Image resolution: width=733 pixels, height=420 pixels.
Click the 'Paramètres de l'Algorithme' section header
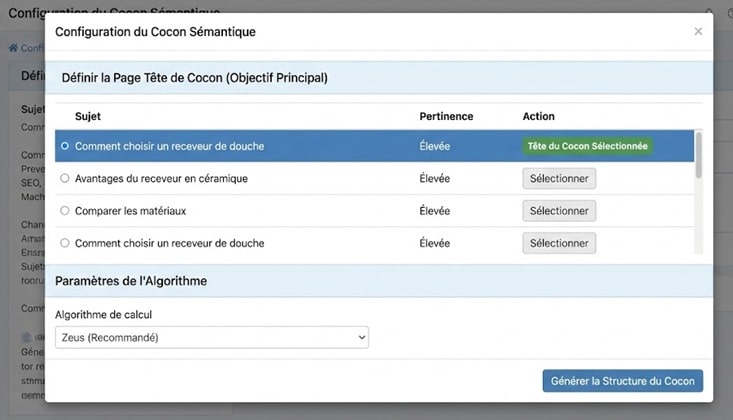coord(131,281)
